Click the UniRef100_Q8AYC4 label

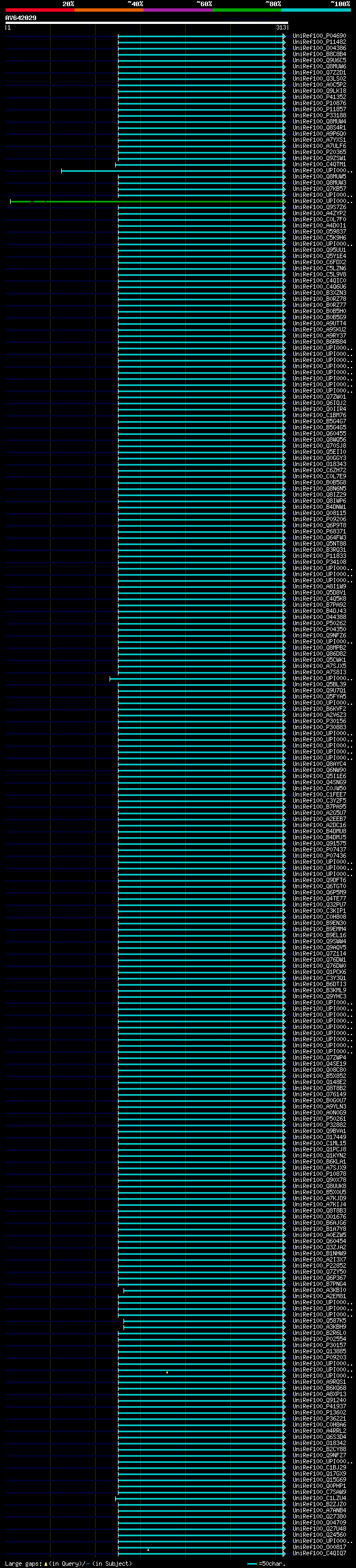319,764
